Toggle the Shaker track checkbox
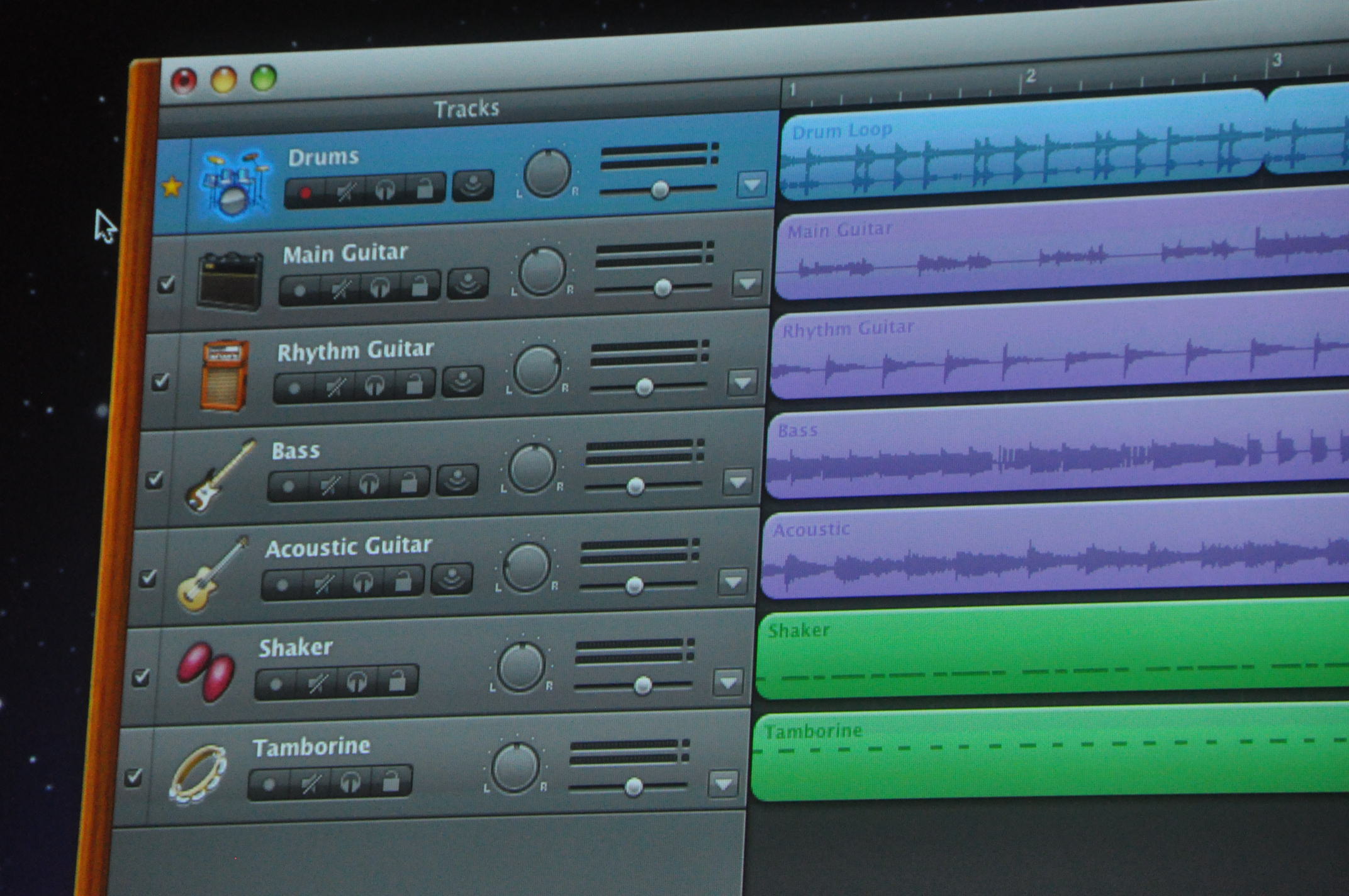1349x896 pixels. (141, 677)
